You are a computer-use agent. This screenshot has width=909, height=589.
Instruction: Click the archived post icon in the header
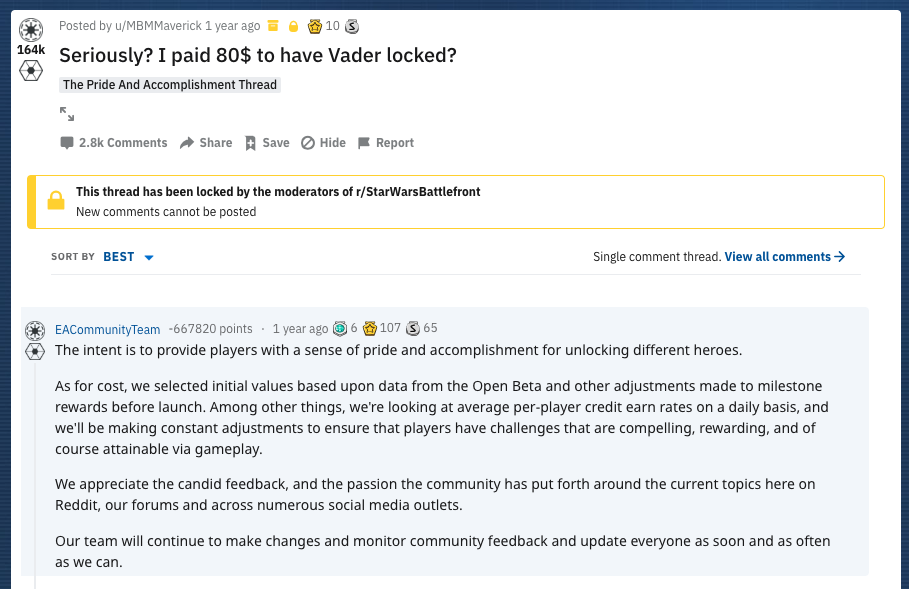274,26
